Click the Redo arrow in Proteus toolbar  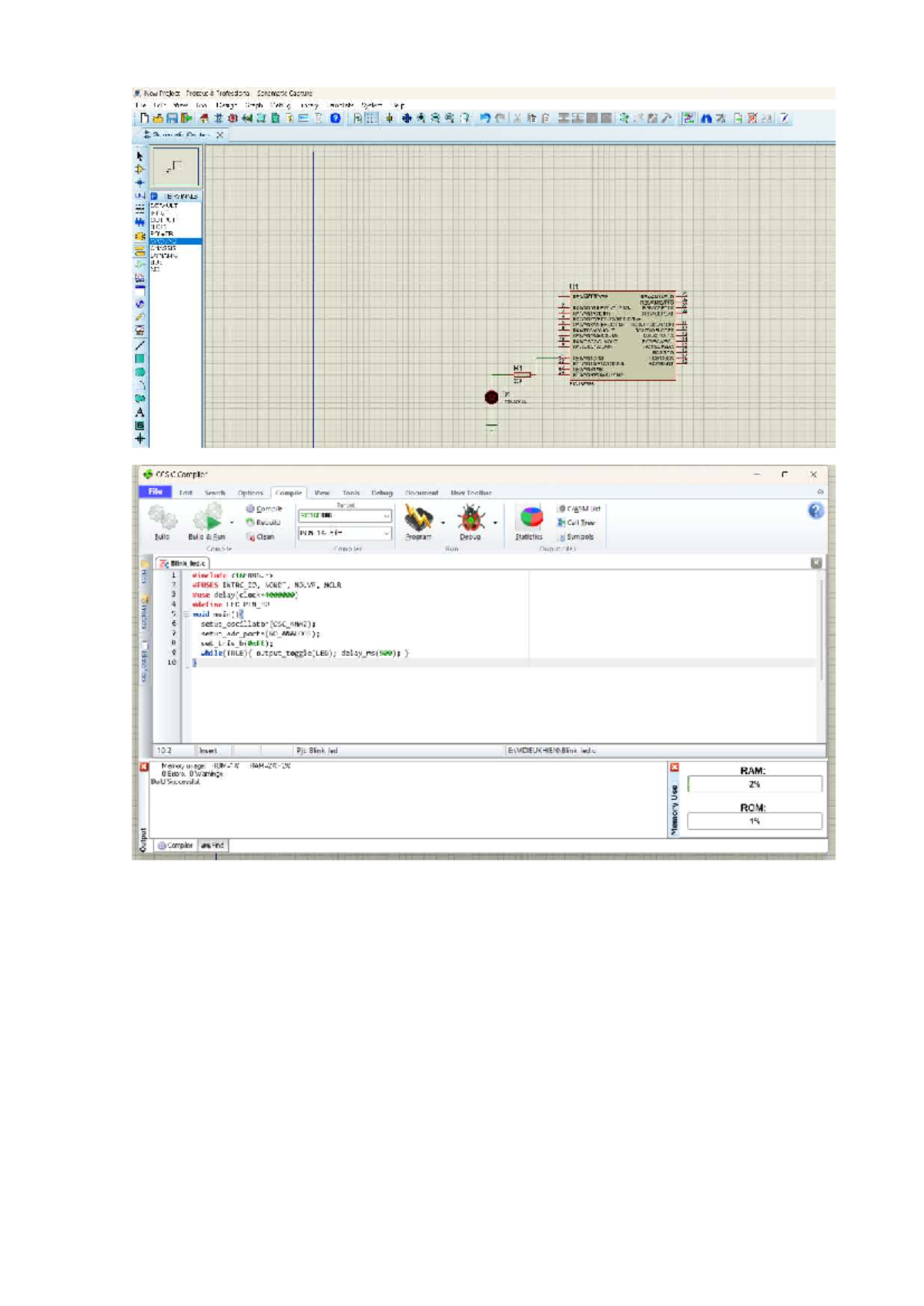point(500,119)
